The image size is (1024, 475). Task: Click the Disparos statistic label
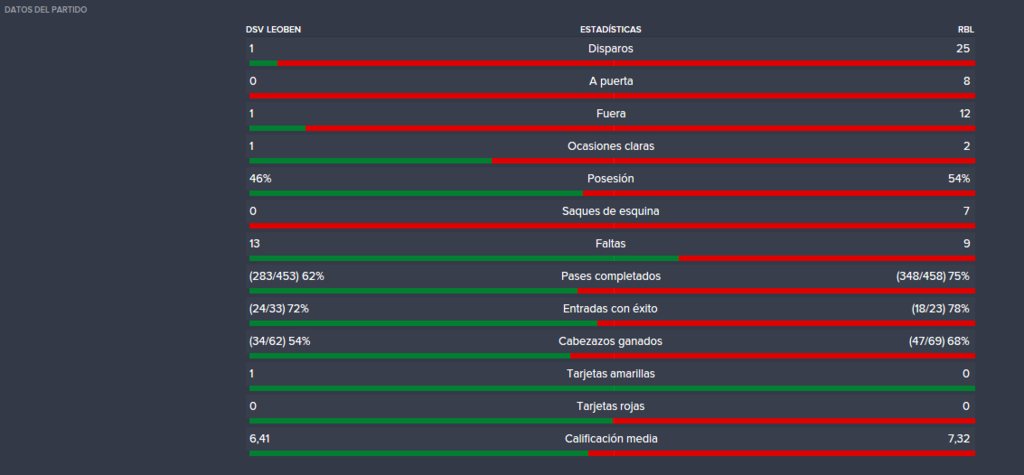pyautogui.click(x=611, y=48)
